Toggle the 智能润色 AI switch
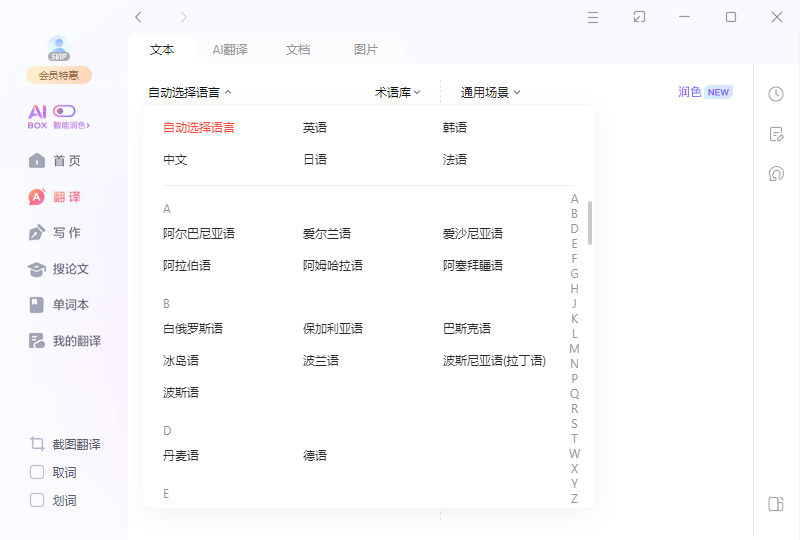 (64, 111)
